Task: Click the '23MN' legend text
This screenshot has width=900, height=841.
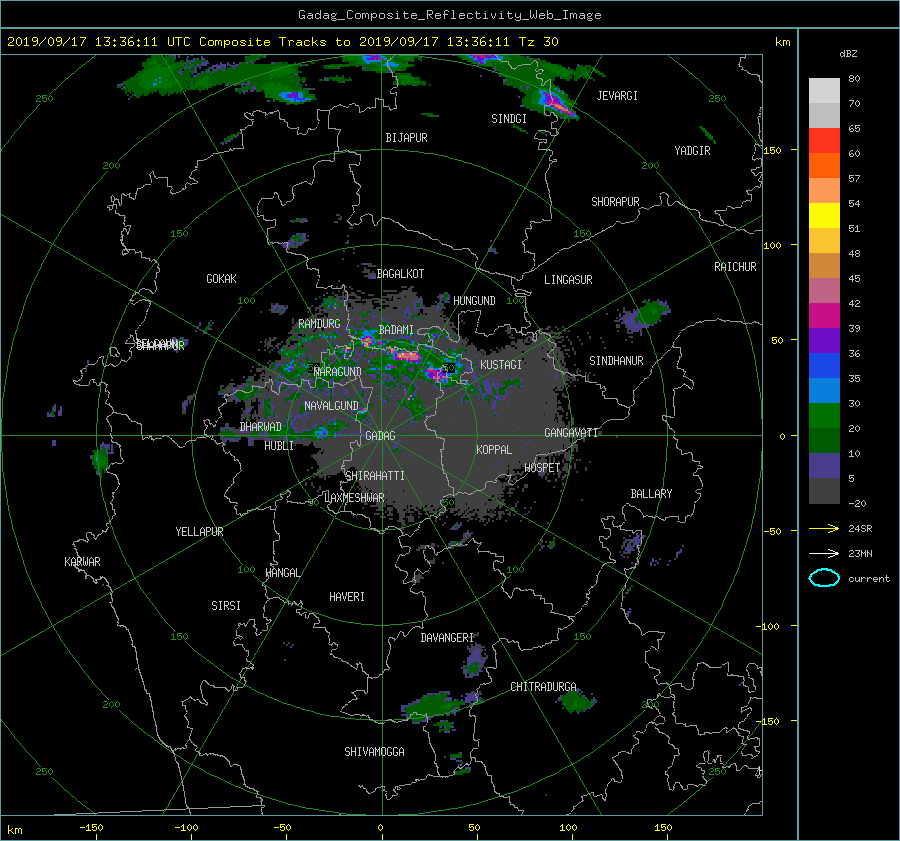Action: pos(860,554)
